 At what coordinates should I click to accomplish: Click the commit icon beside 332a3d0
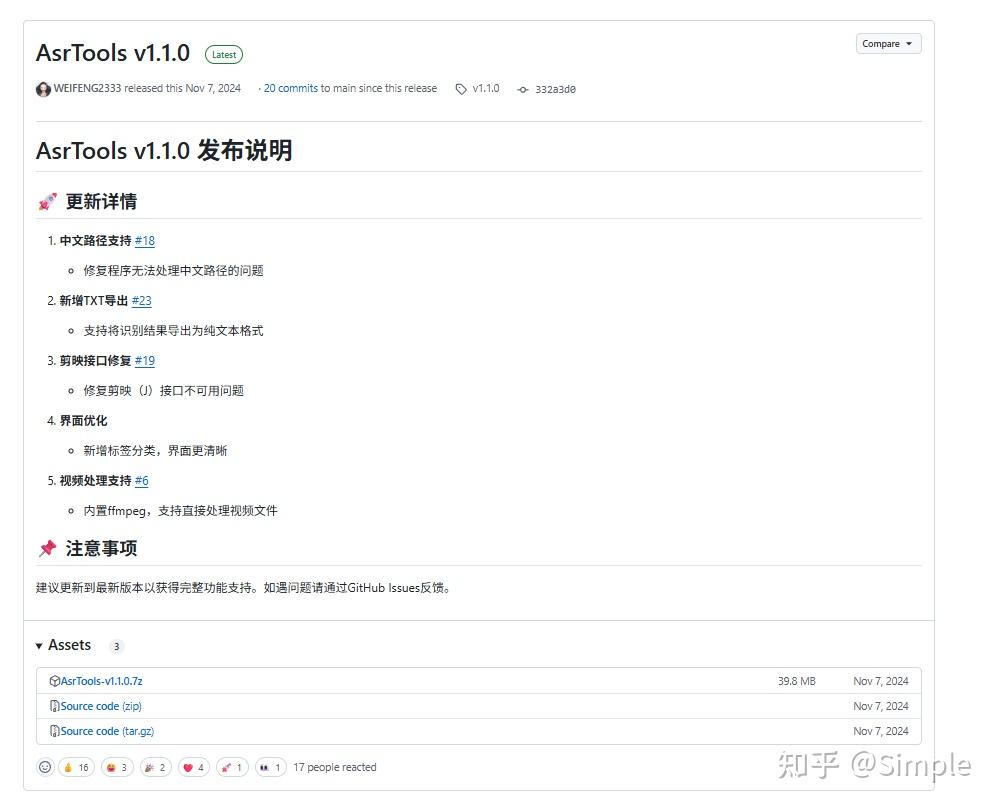[523, 89]
